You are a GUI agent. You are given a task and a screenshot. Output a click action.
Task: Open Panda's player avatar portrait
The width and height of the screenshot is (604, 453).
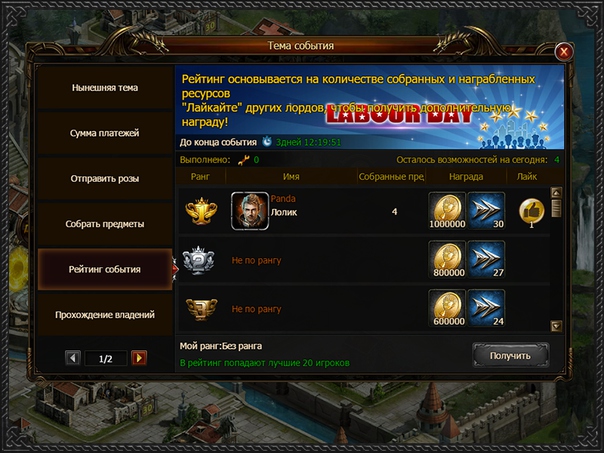(x=250, y=211)
